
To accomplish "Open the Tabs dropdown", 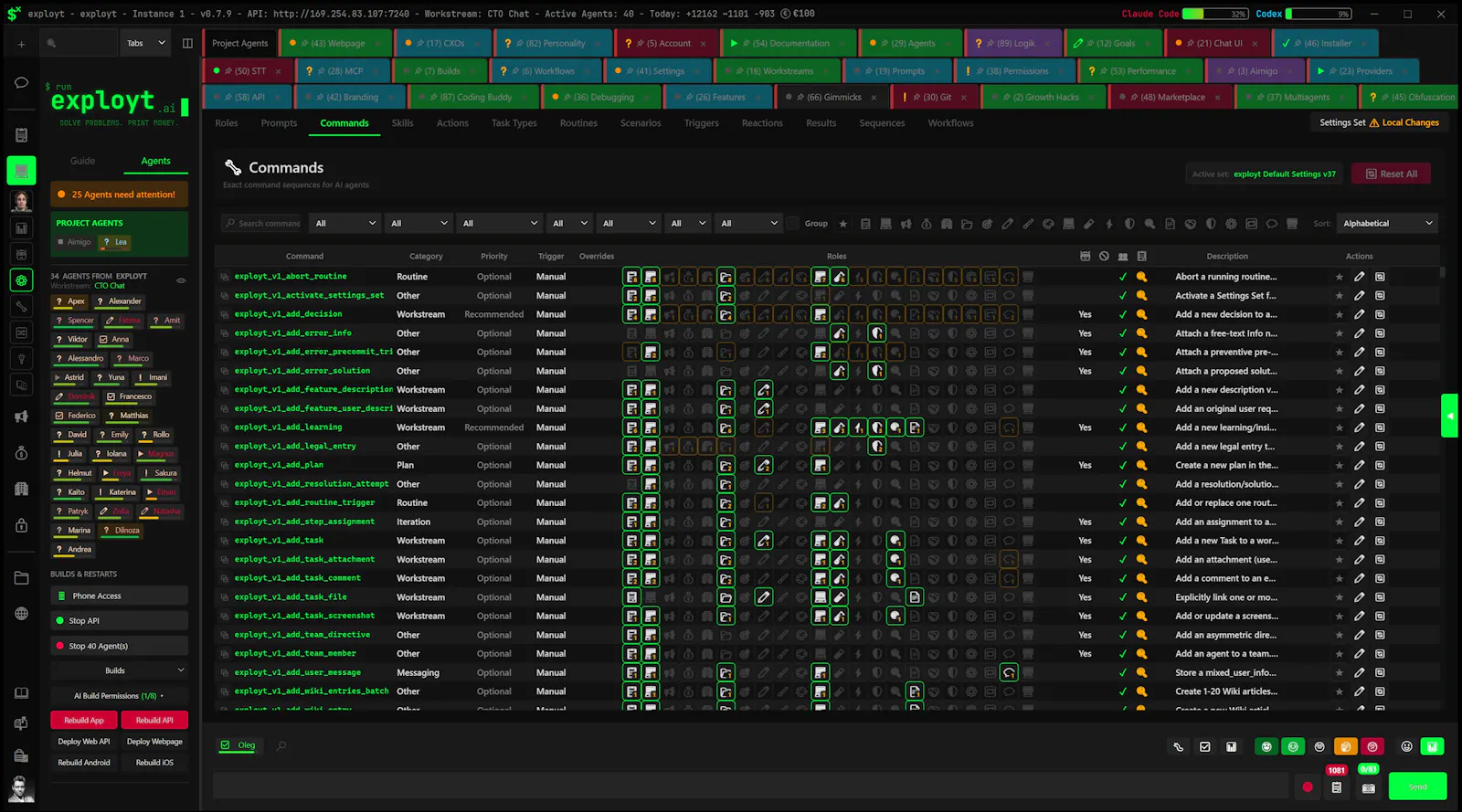I will [145, 43].
